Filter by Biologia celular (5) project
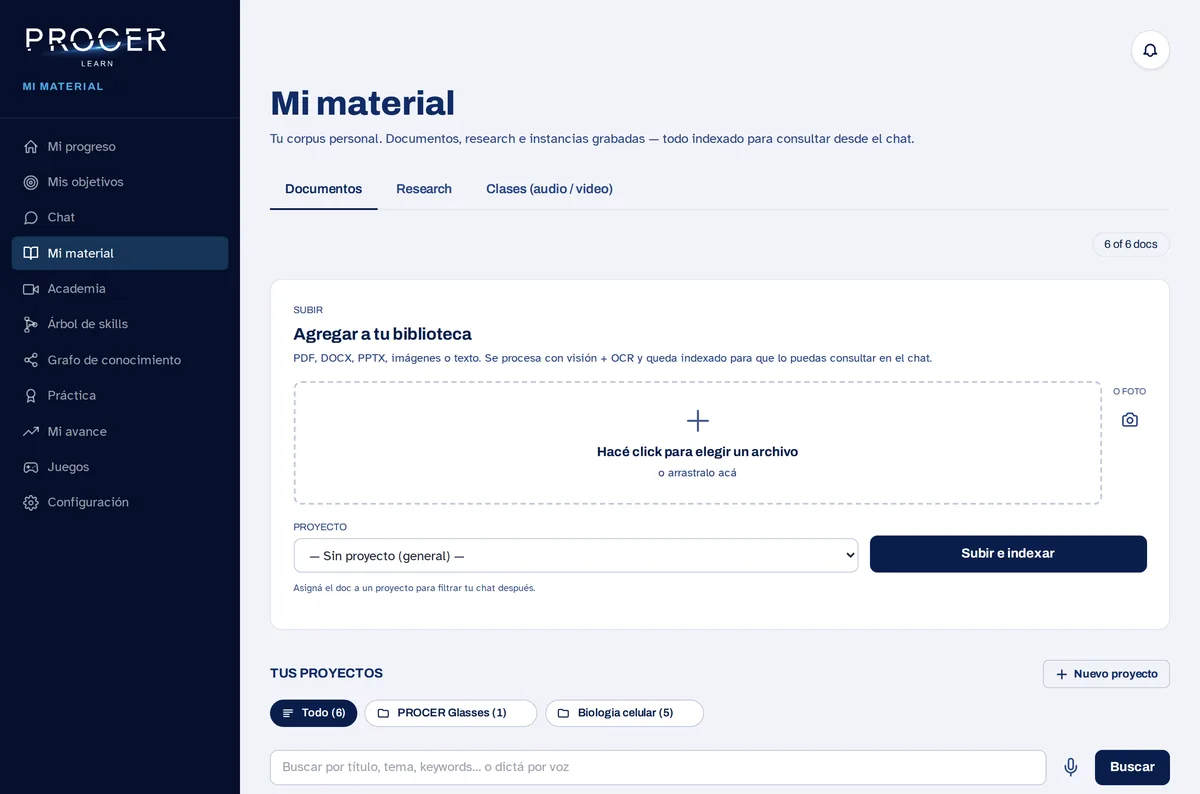 click(x=625, y=713)
